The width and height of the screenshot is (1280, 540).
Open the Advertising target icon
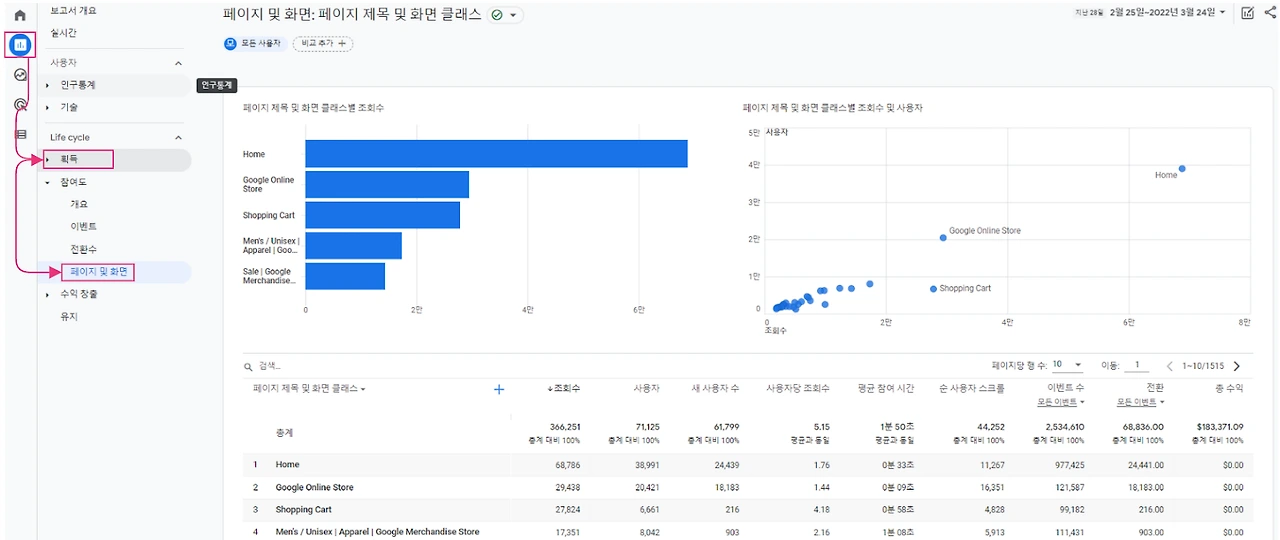tap(20, 104)
